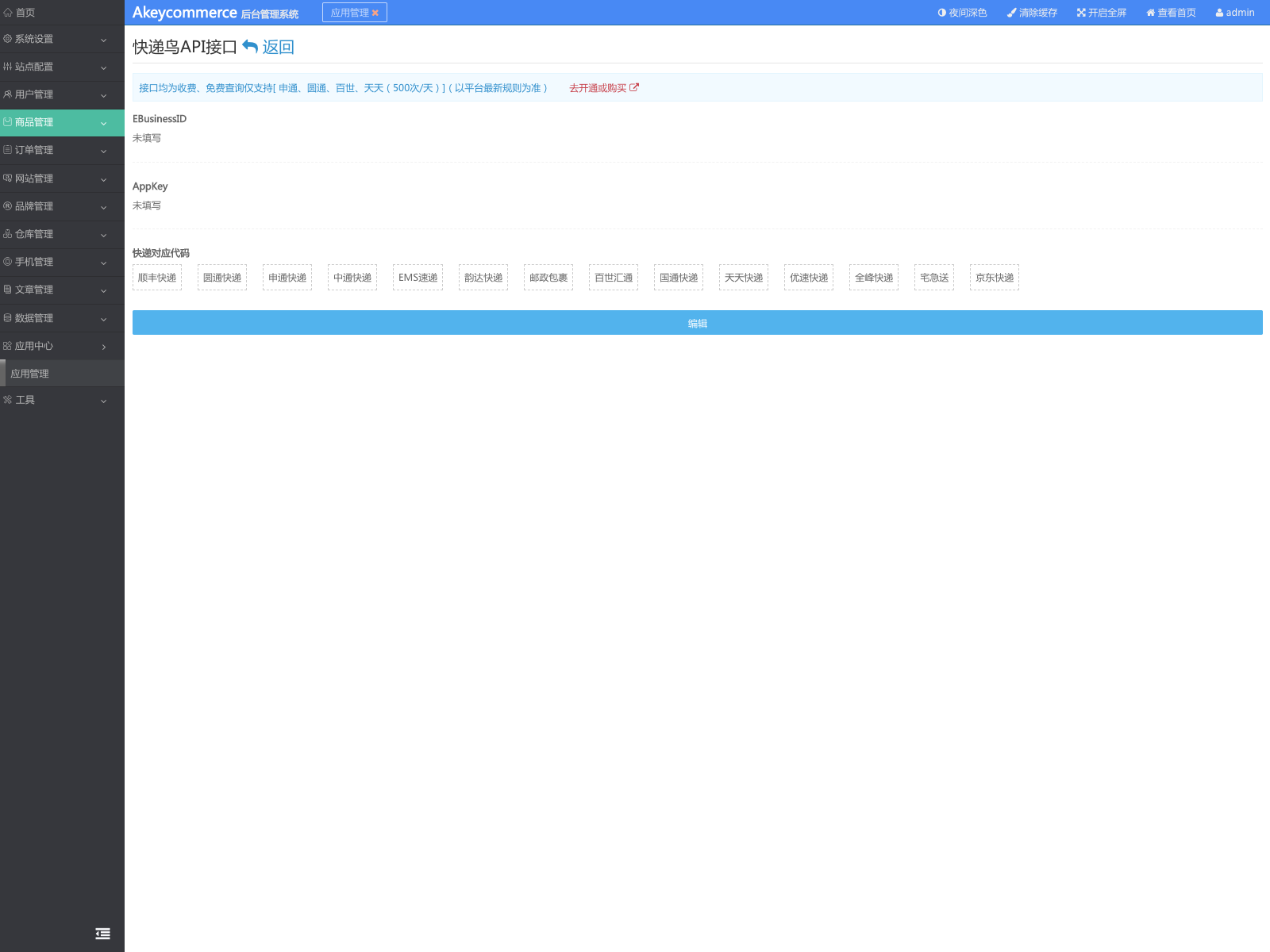
Task: Open 查看首页 from the top bar
Action: point(1171,13)
